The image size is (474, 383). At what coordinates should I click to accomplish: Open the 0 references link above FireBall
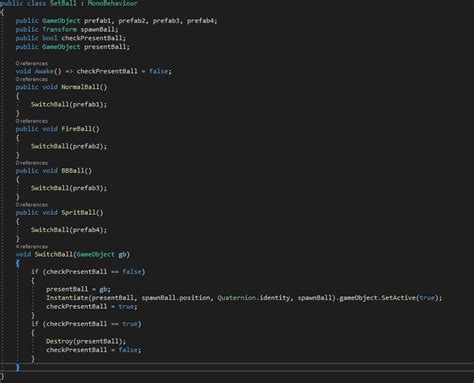(32, 121)
